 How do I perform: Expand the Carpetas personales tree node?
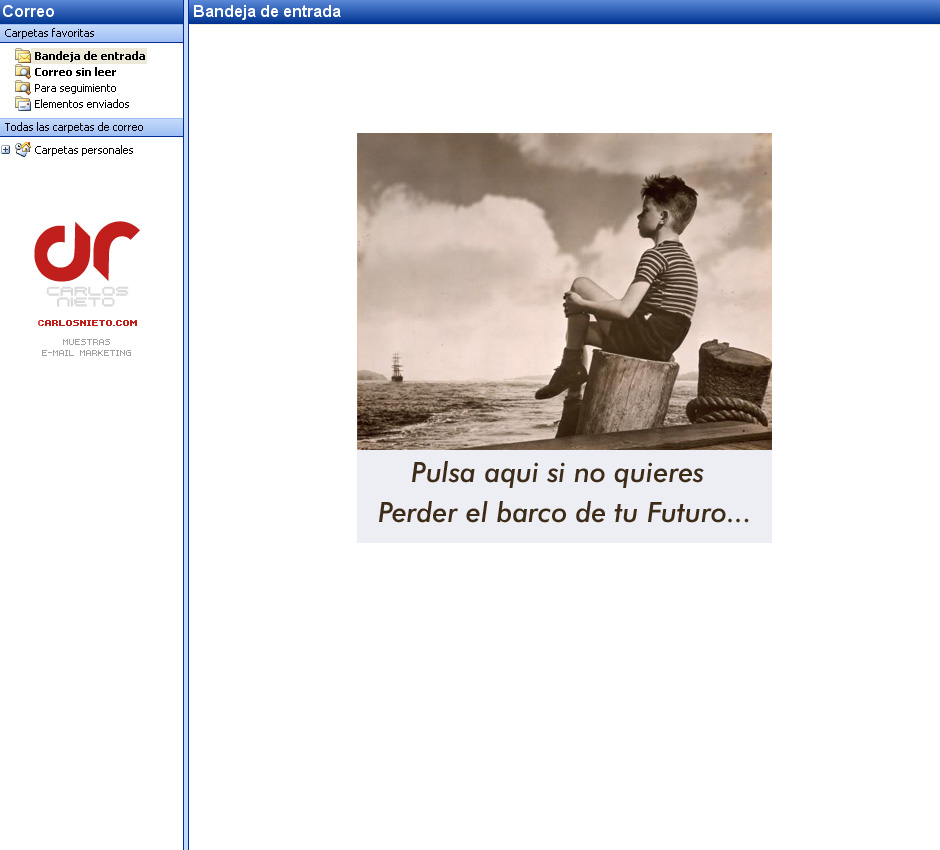[5, 150]
